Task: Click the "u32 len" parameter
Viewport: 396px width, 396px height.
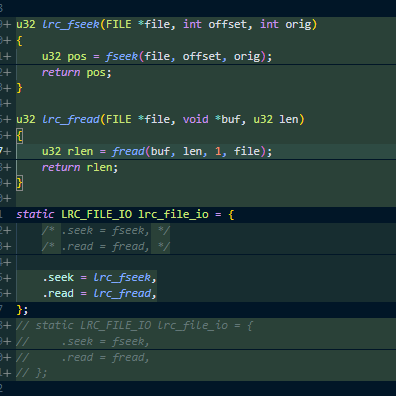Action: (275, 119)
